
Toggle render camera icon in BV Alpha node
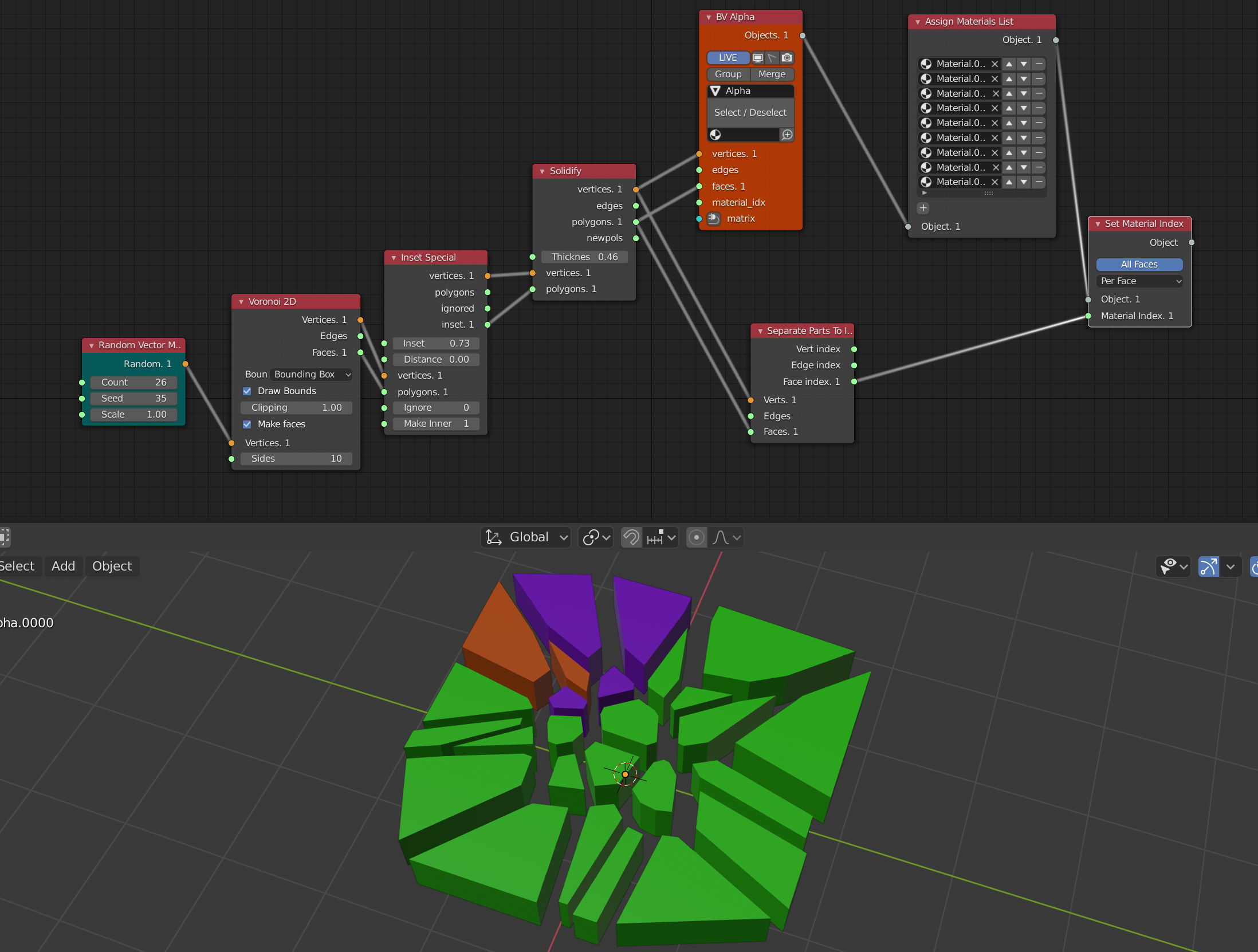787,58
